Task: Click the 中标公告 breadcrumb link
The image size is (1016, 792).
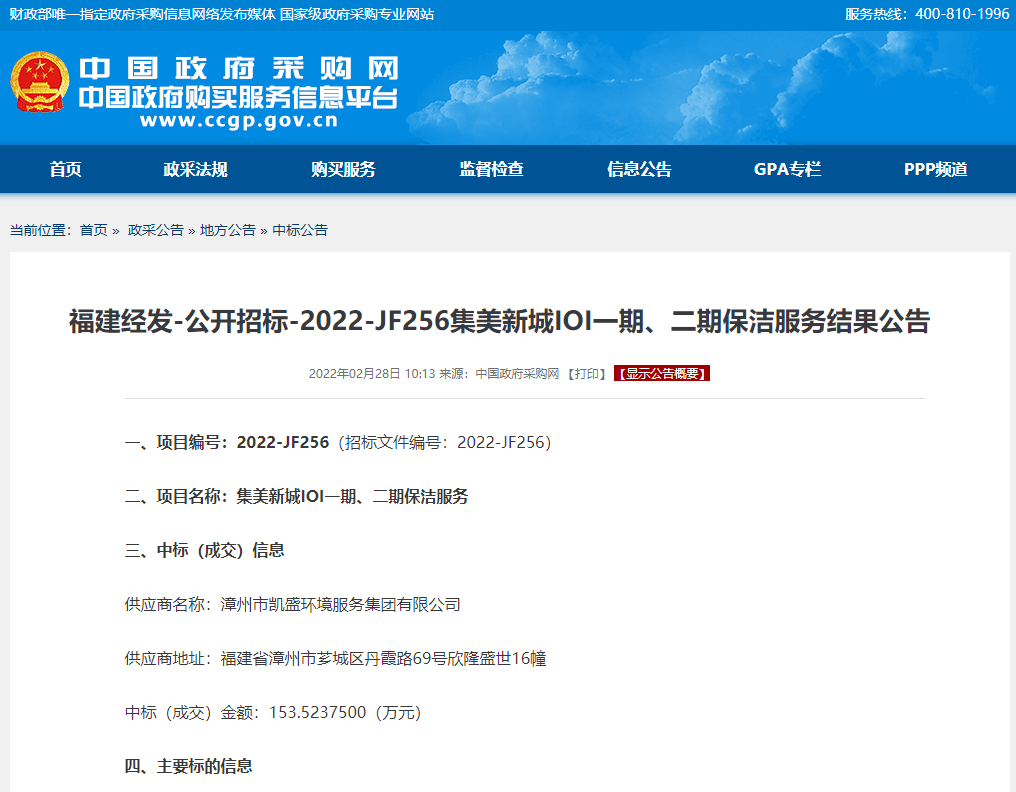Action: click(x=300, y=230)
